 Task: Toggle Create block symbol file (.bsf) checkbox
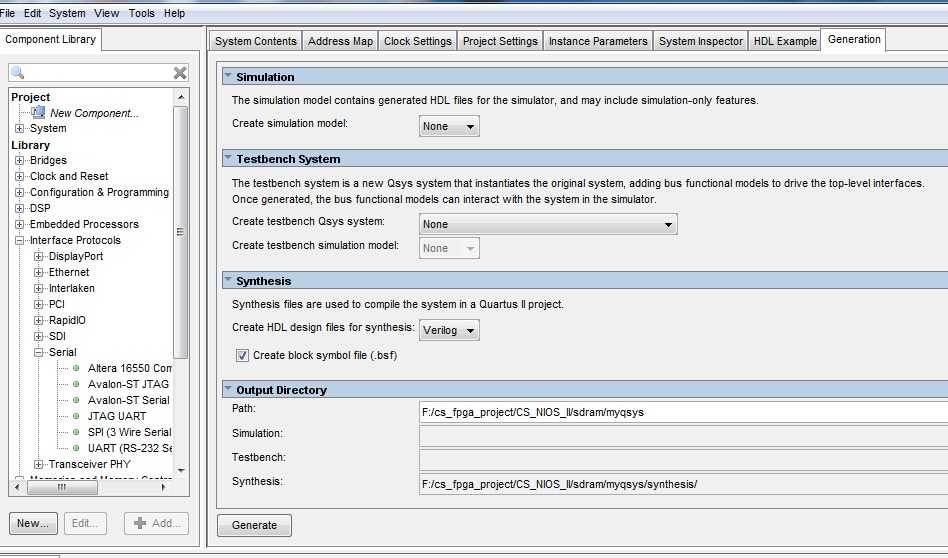coord(242,355)
